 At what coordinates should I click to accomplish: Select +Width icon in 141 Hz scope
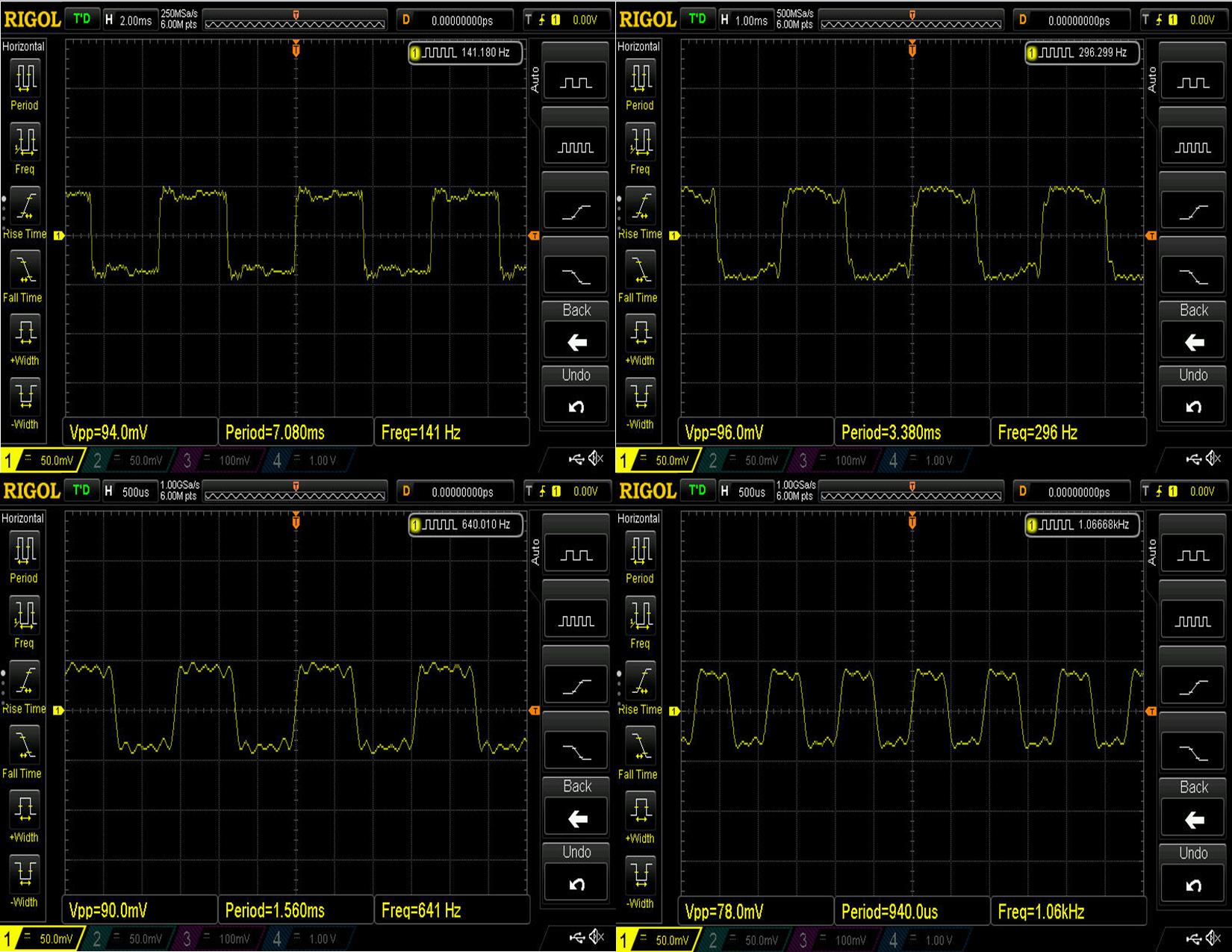click(x=25, y=332)
